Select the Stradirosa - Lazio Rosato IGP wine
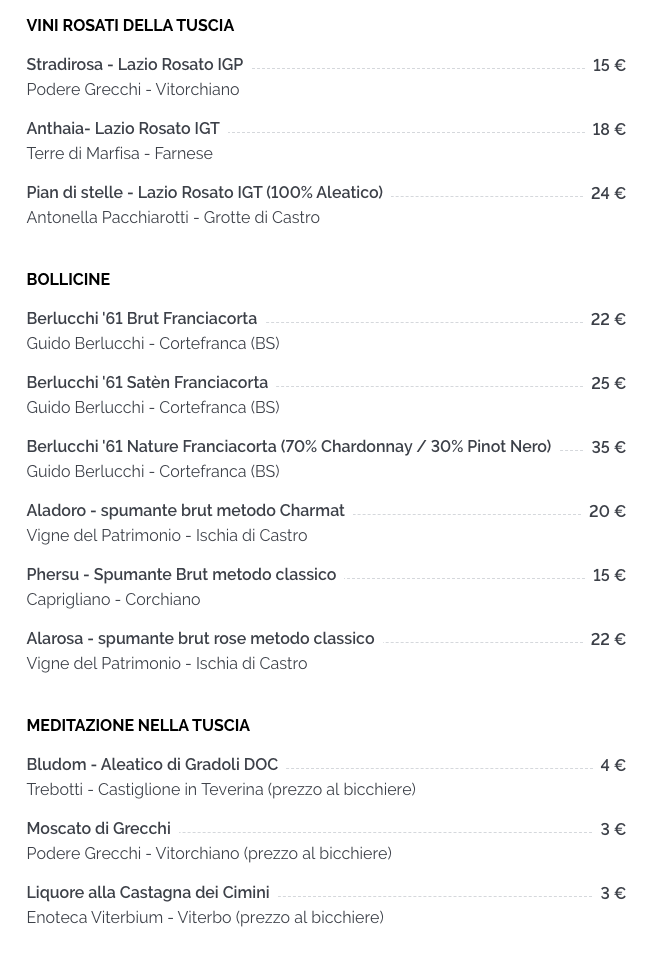Image resolution: width=659 pixels, height=968 pixels. pyautogui.click(x=135, y=64)
